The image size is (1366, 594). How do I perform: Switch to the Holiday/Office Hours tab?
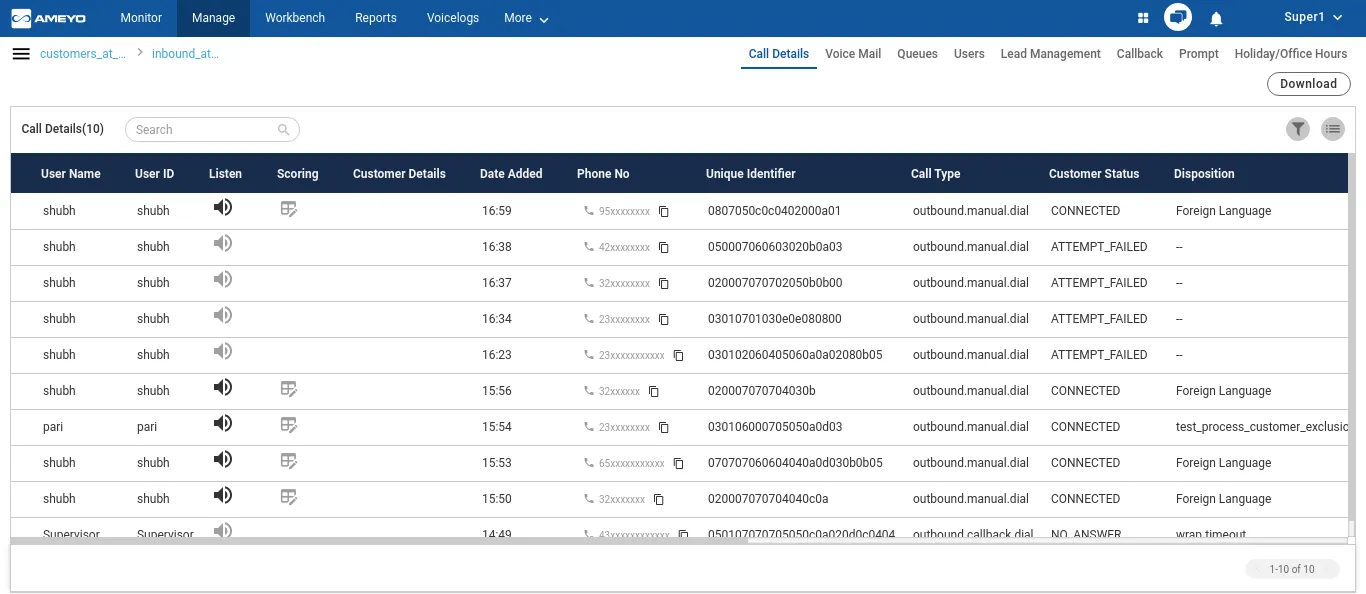[x=1291, y=54]
